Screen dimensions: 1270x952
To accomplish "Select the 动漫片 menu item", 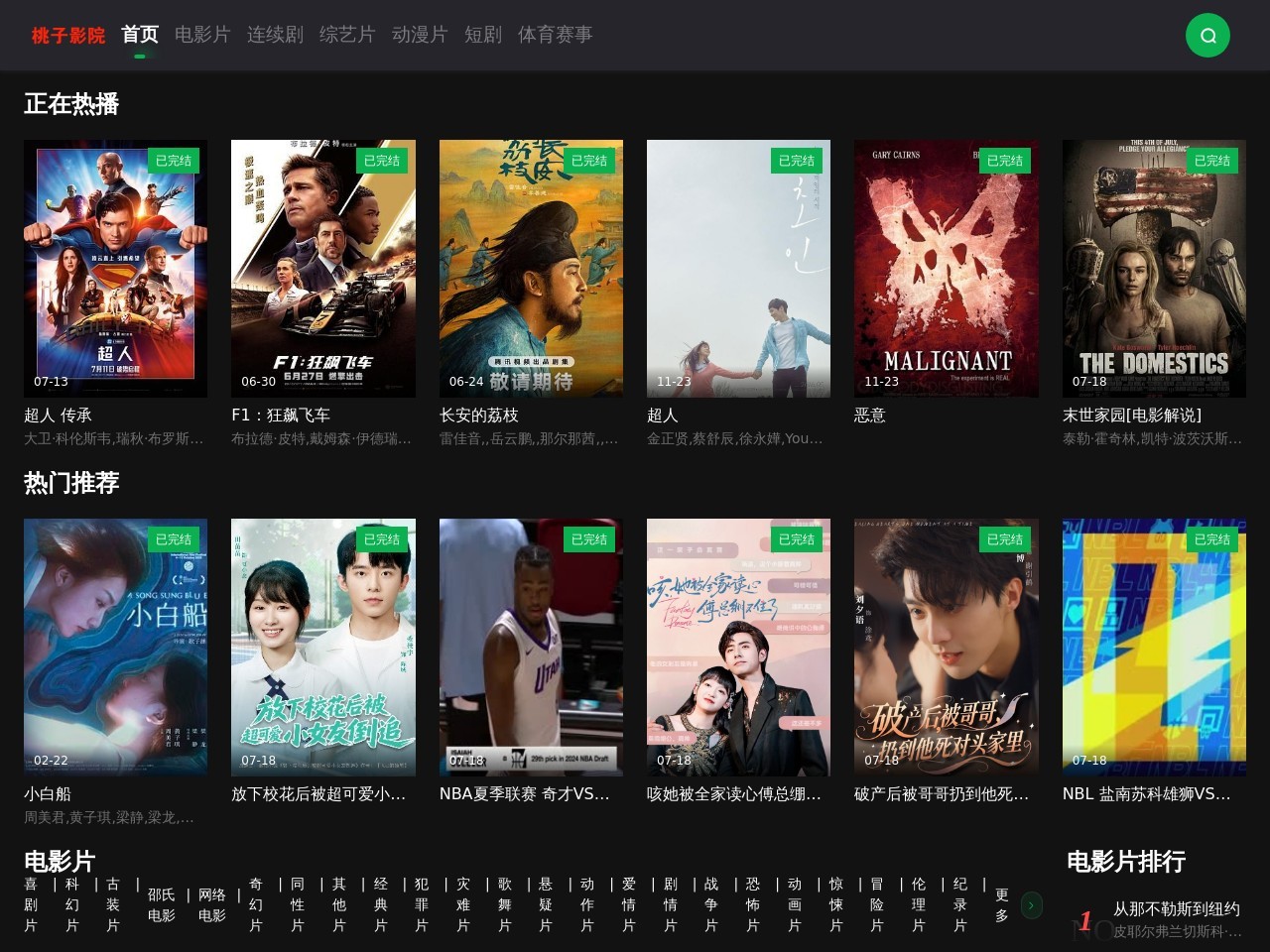I will (x=420, y=35).
